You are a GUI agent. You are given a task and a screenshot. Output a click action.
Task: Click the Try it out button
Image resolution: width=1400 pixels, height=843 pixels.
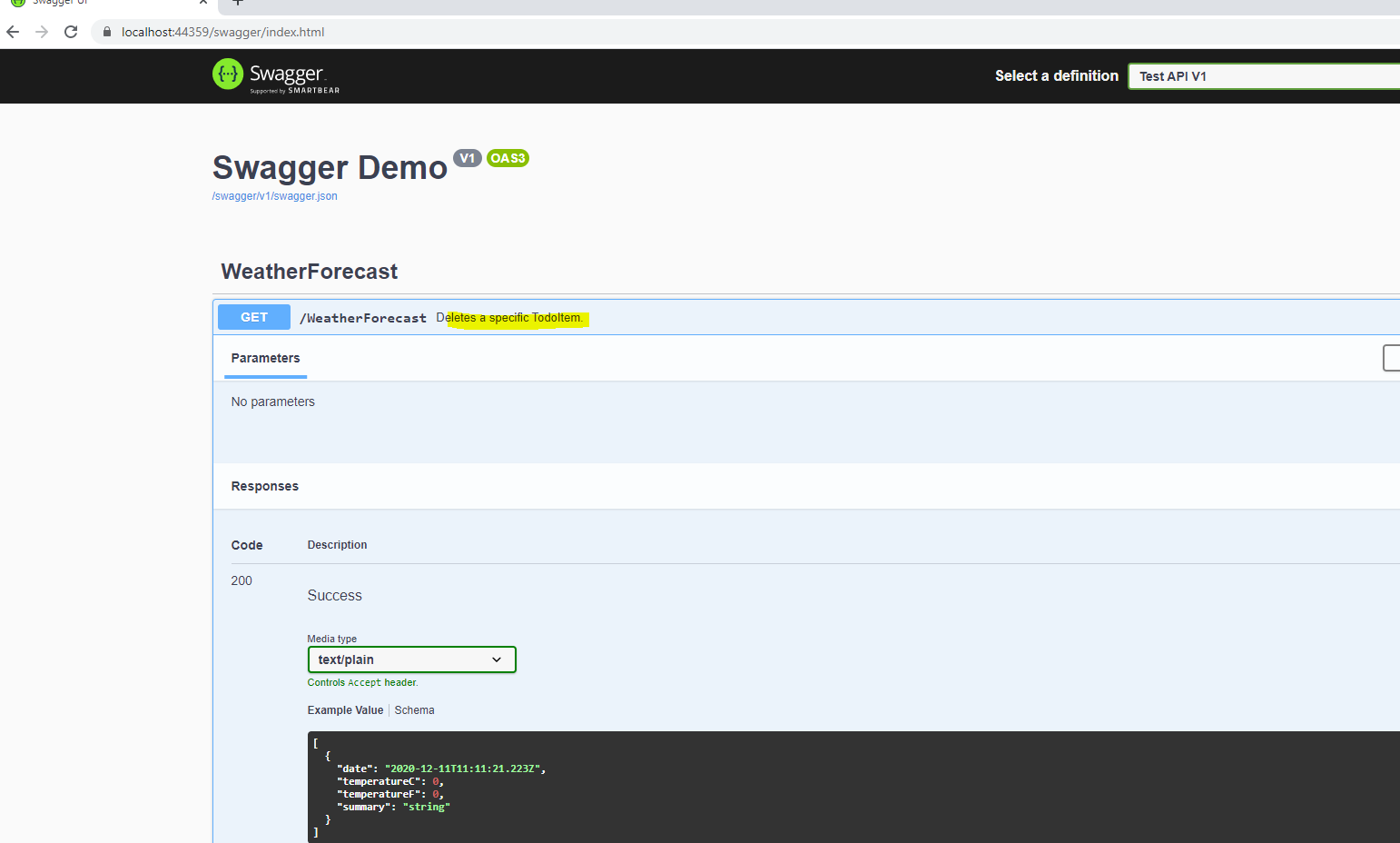[1391, 358]
